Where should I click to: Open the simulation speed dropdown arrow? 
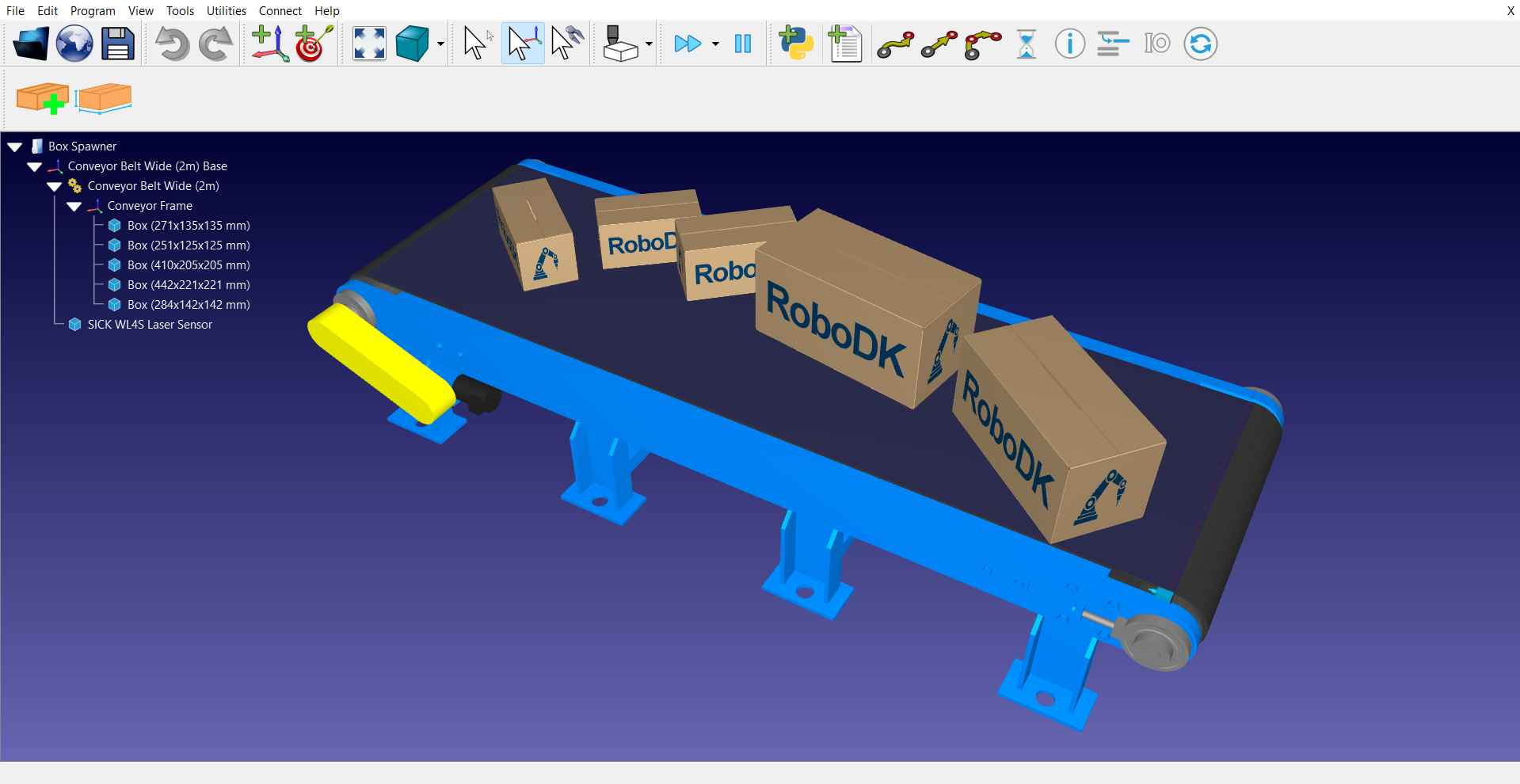pyautogui.click(x=715, y=44)
